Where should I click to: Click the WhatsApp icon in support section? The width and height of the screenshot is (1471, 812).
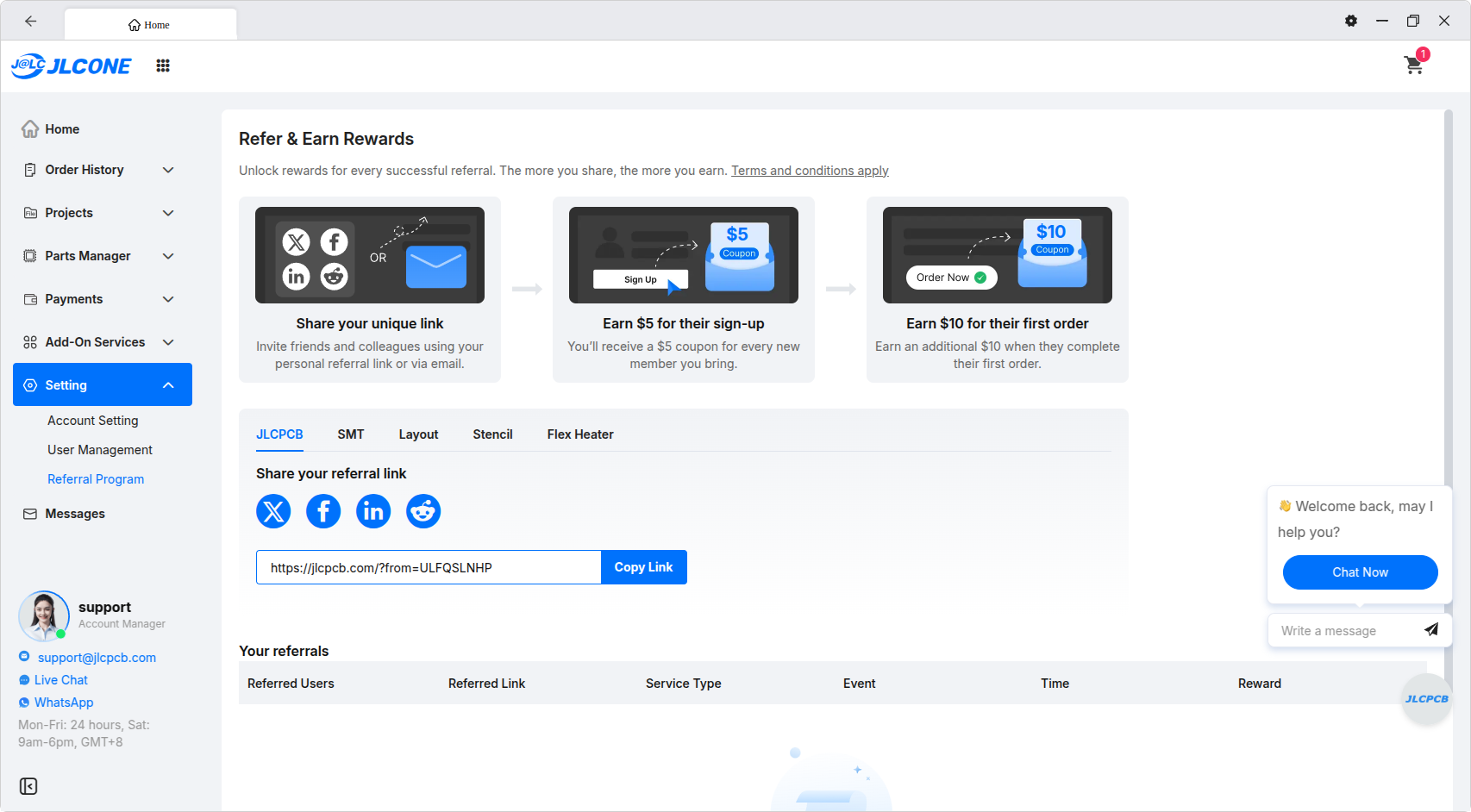tap(24, 703)
